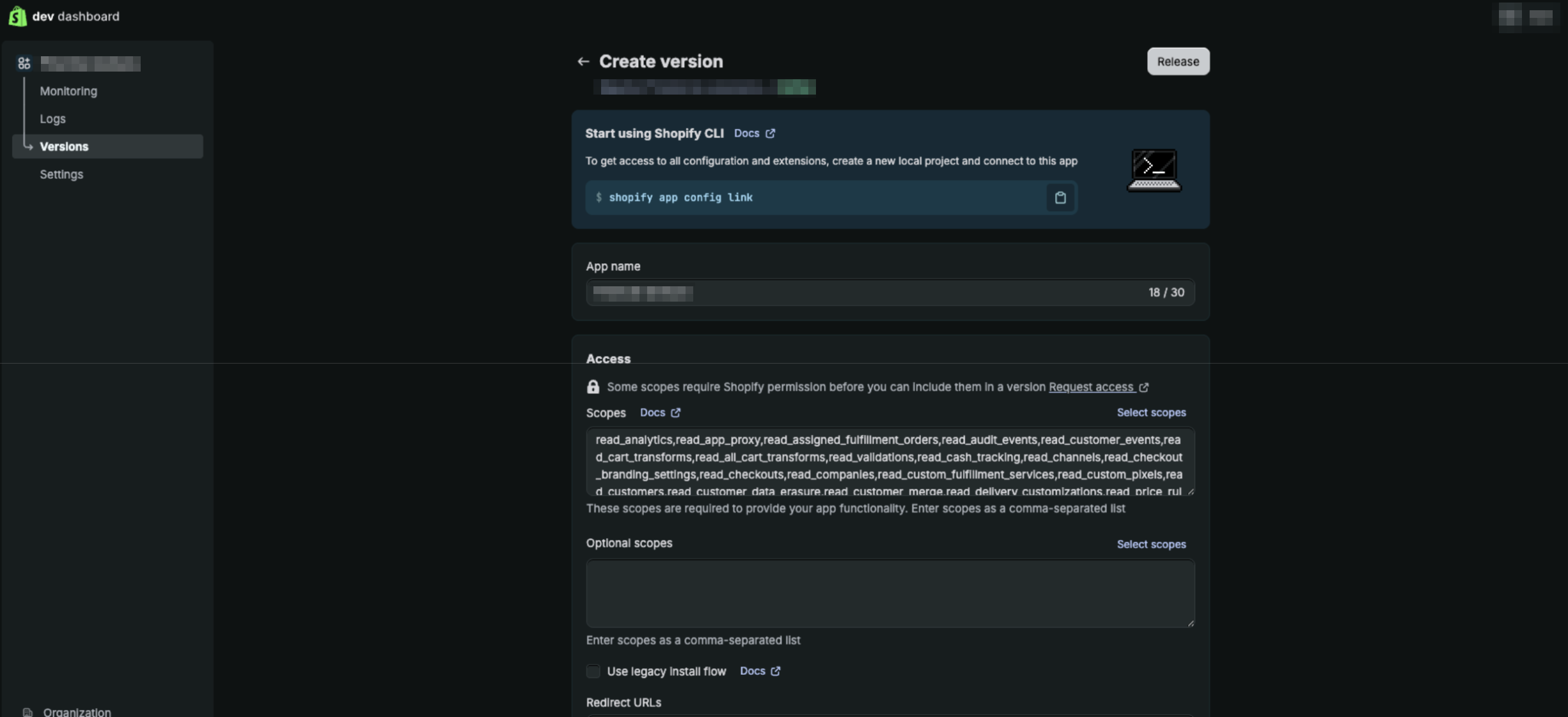Screen dimensions: 1568x717
Task: Click the Start using Shopify CLI heading
Action: [654, 133]
